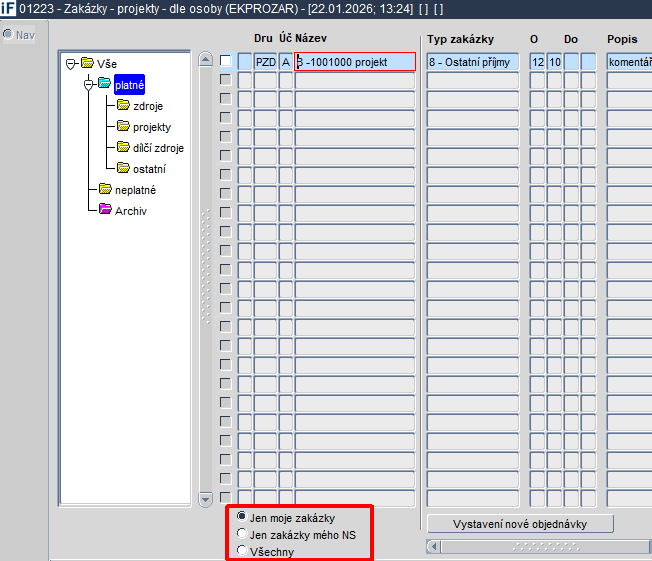
Task: Open the projekty tree item
Action: [152, 127]
